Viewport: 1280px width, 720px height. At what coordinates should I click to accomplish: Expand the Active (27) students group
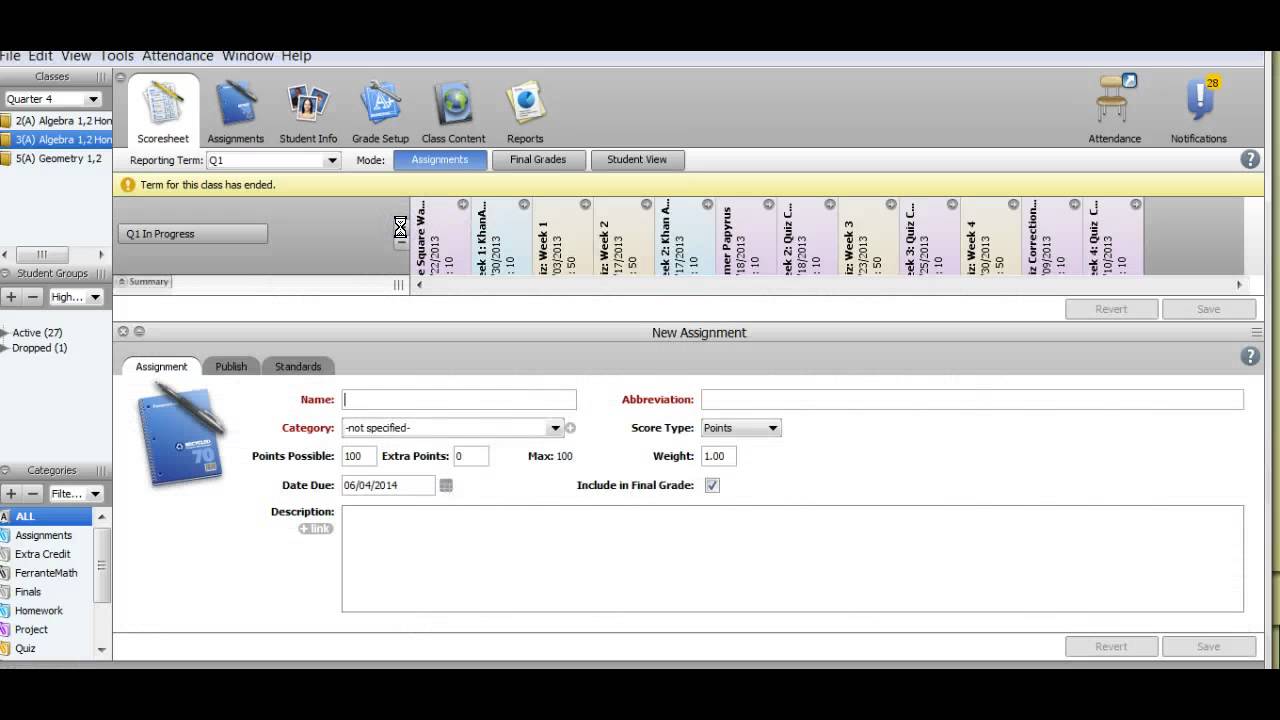point(5,333)
